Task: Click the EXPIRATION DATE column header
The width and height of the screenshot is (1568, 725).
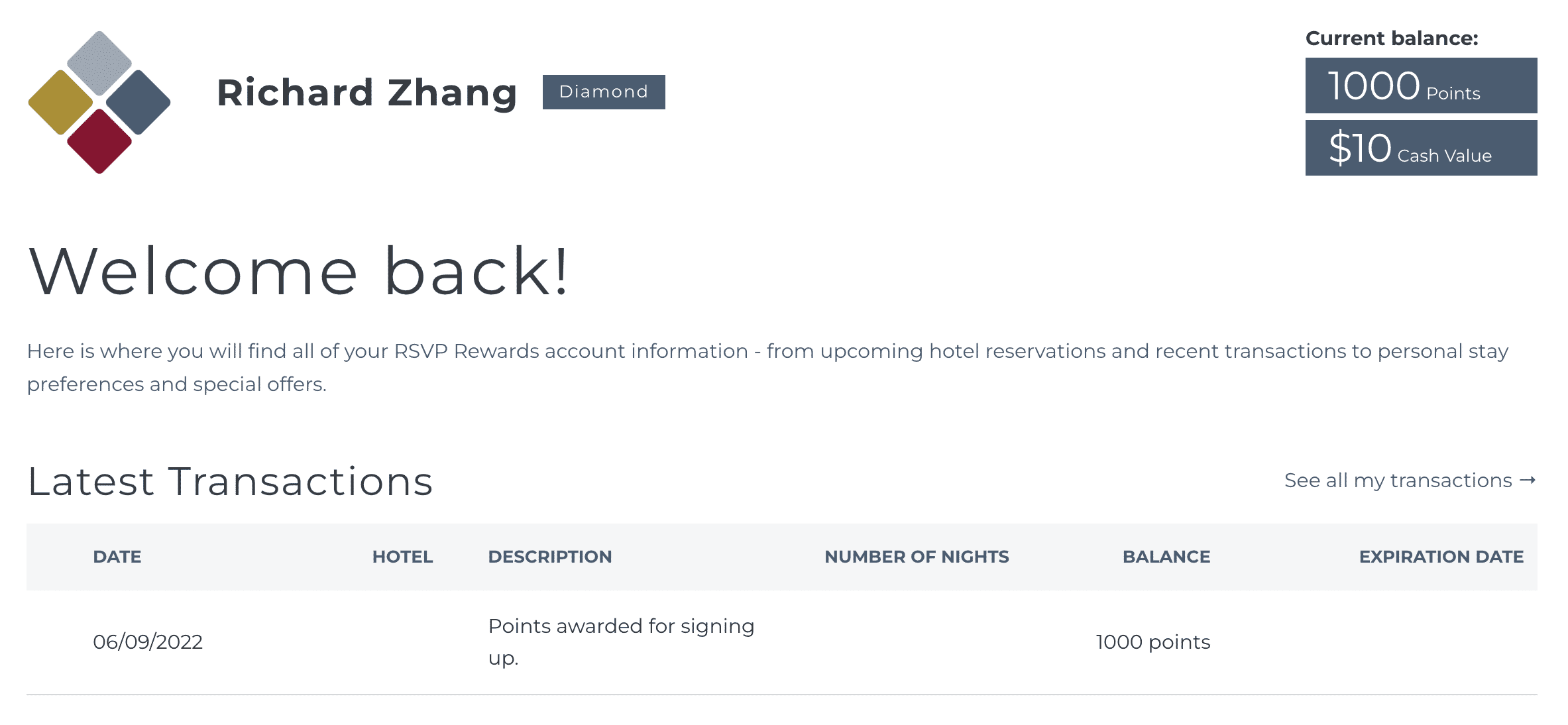Action: (x=1441, y=557)
